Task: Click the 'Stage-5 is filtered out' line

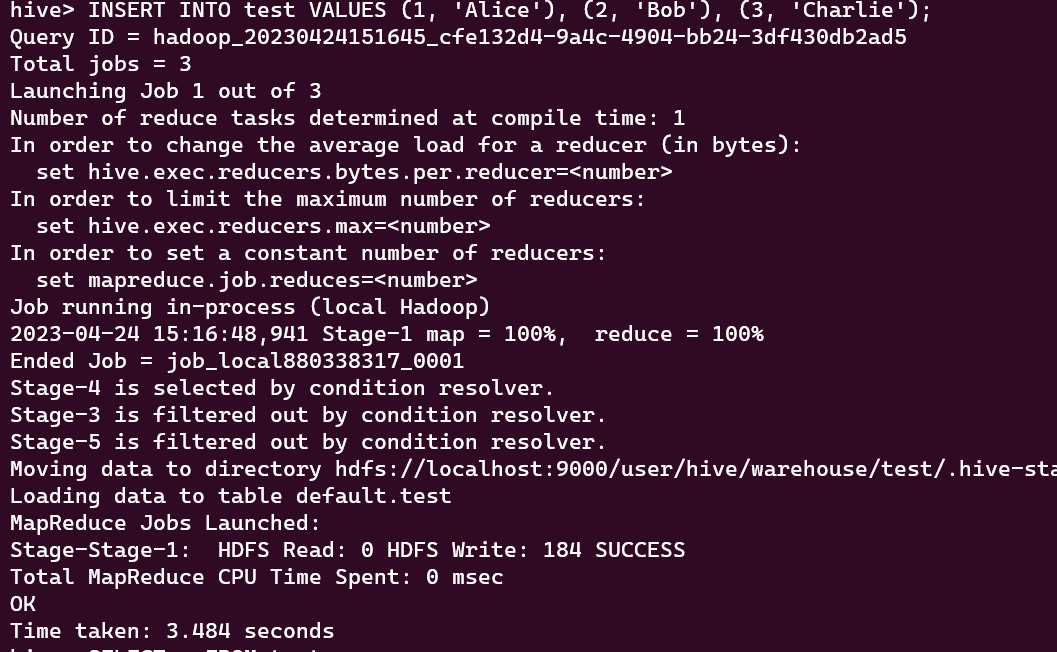Action: 308,443
